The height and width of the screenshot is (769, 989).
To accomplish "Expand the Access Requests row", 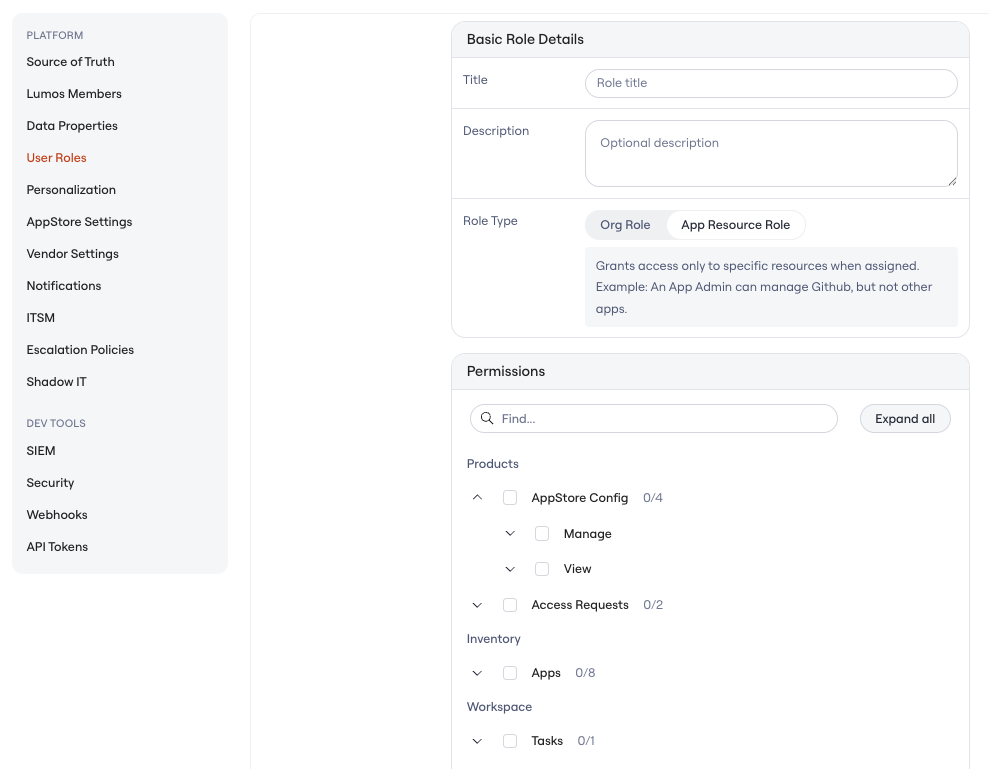I will (x=477, y=605).
